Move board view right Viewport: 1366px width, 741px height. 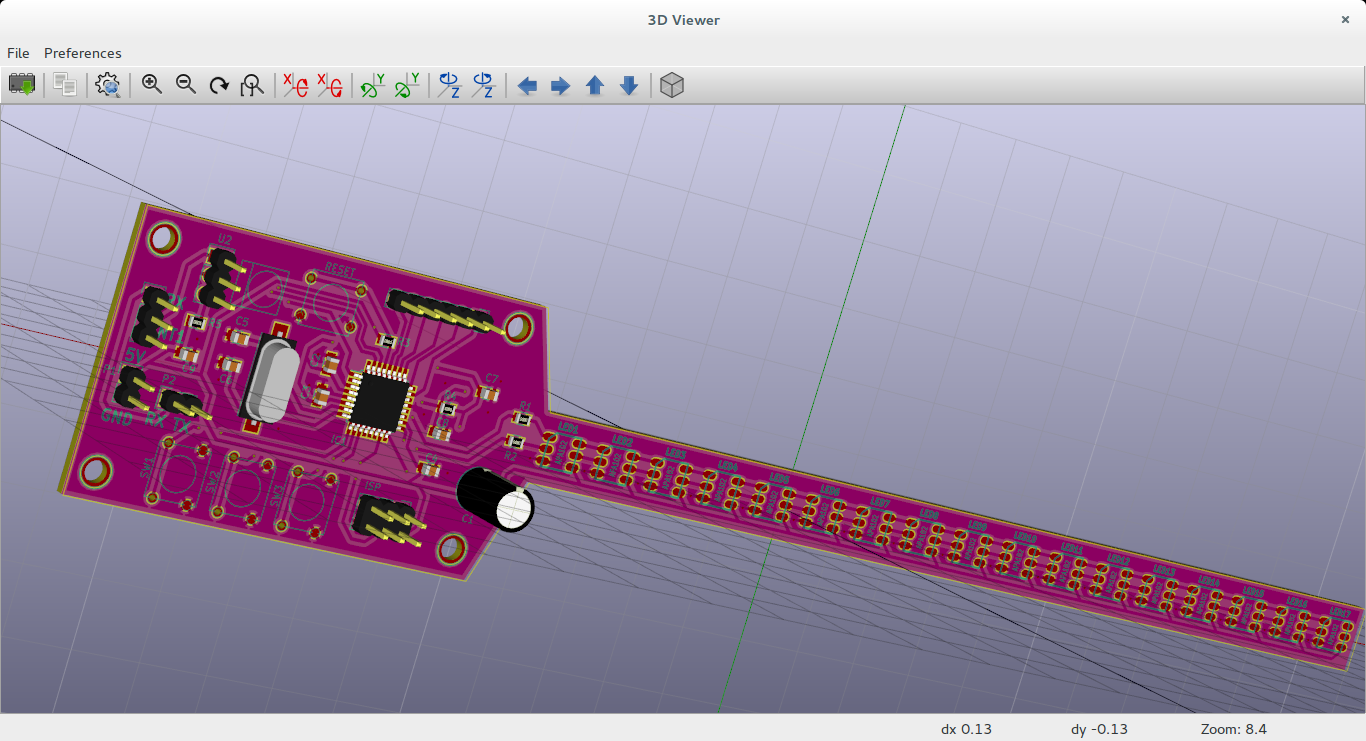pos(560,85)
